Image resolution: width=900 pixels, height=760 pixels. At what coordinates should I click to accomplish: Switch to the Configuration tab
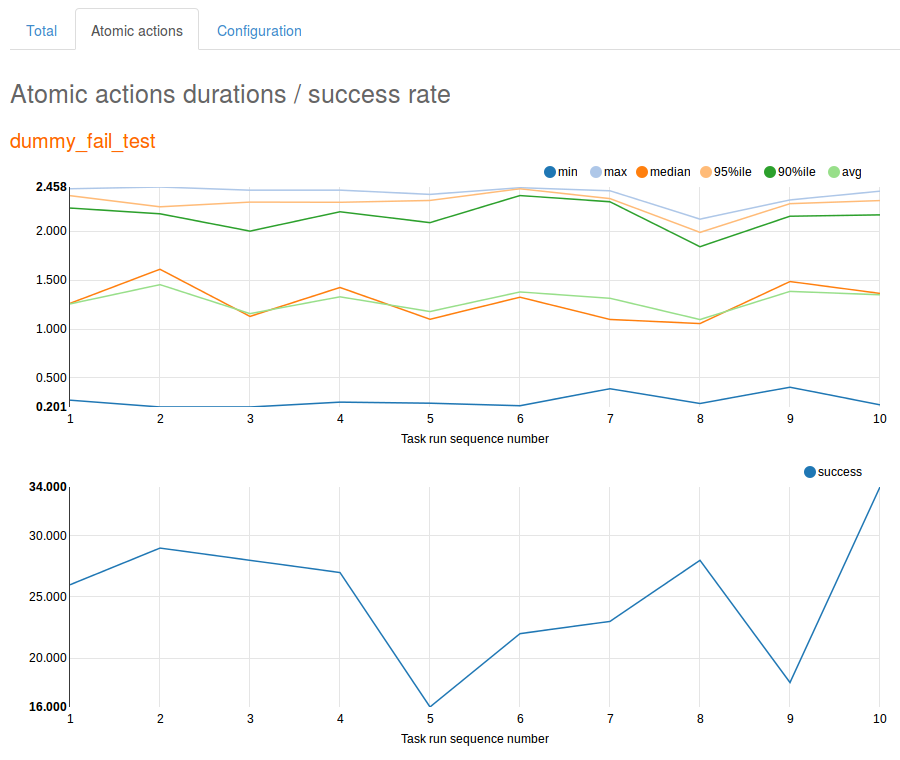[x=259, y=31]
